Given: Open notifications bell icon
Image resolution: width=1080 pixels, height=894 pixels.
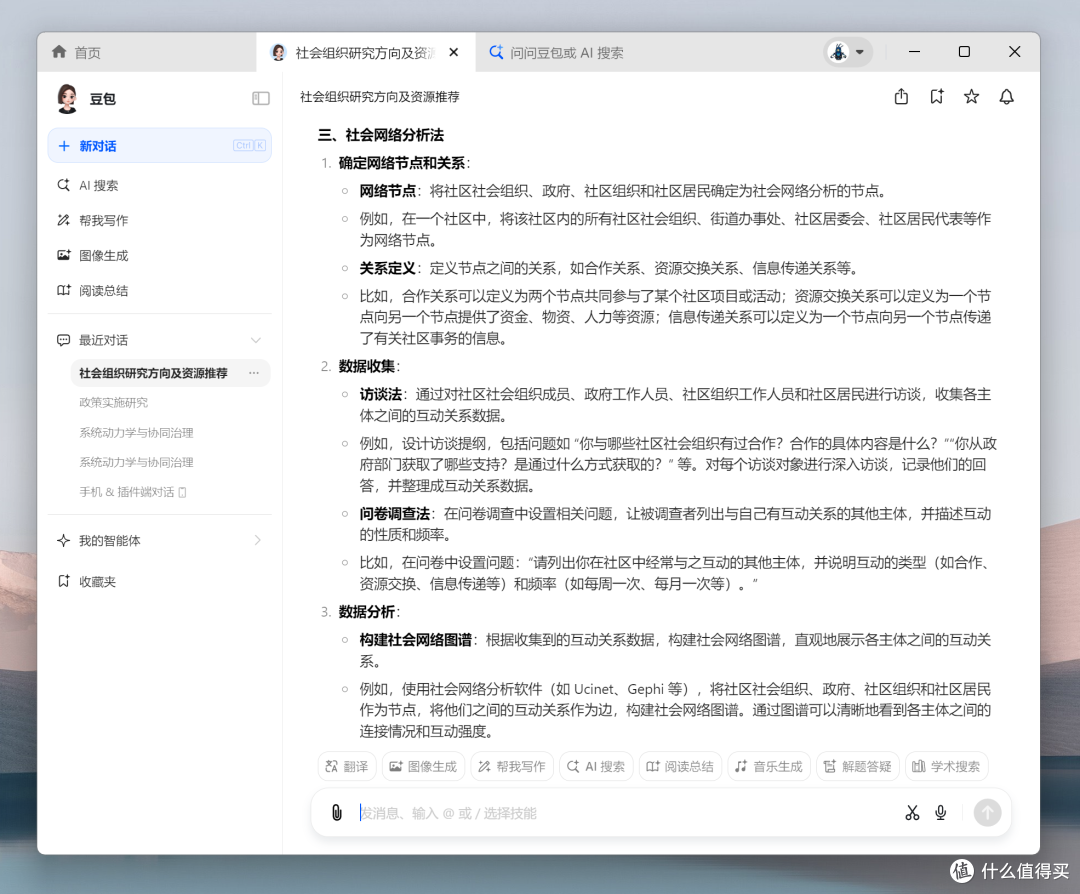Looking at the screenshot, I should 1006,97.
